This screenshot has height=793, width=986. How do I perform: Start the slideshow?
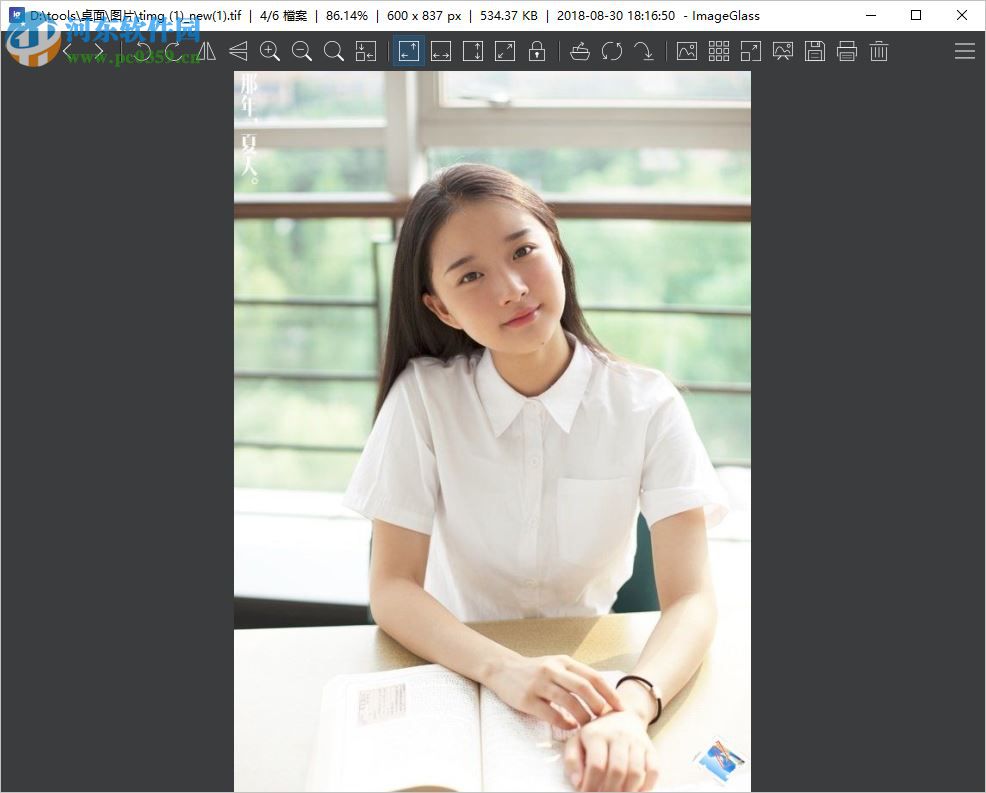pyautogui.click(x=687, y=51)
